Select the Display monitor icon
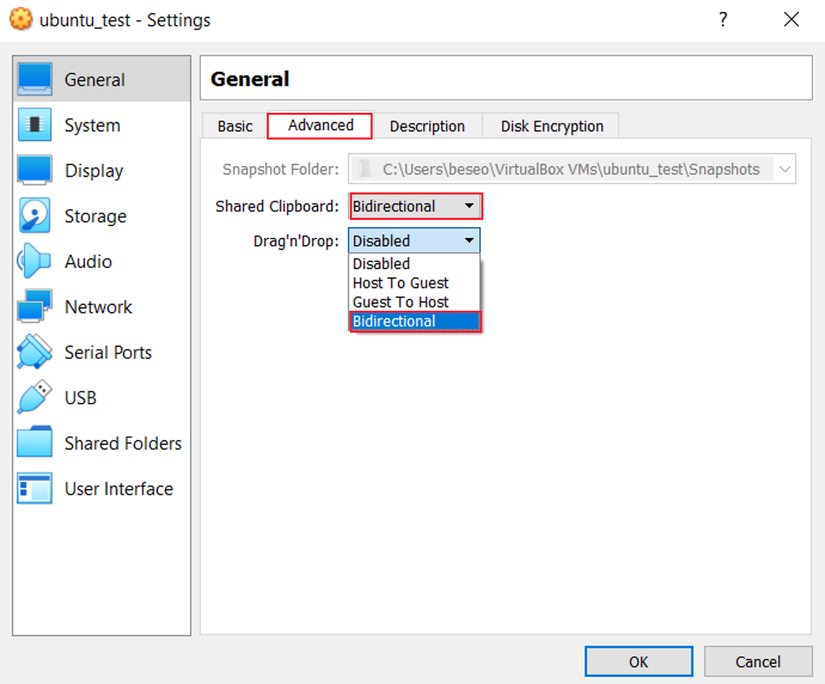 pos(35,171)
